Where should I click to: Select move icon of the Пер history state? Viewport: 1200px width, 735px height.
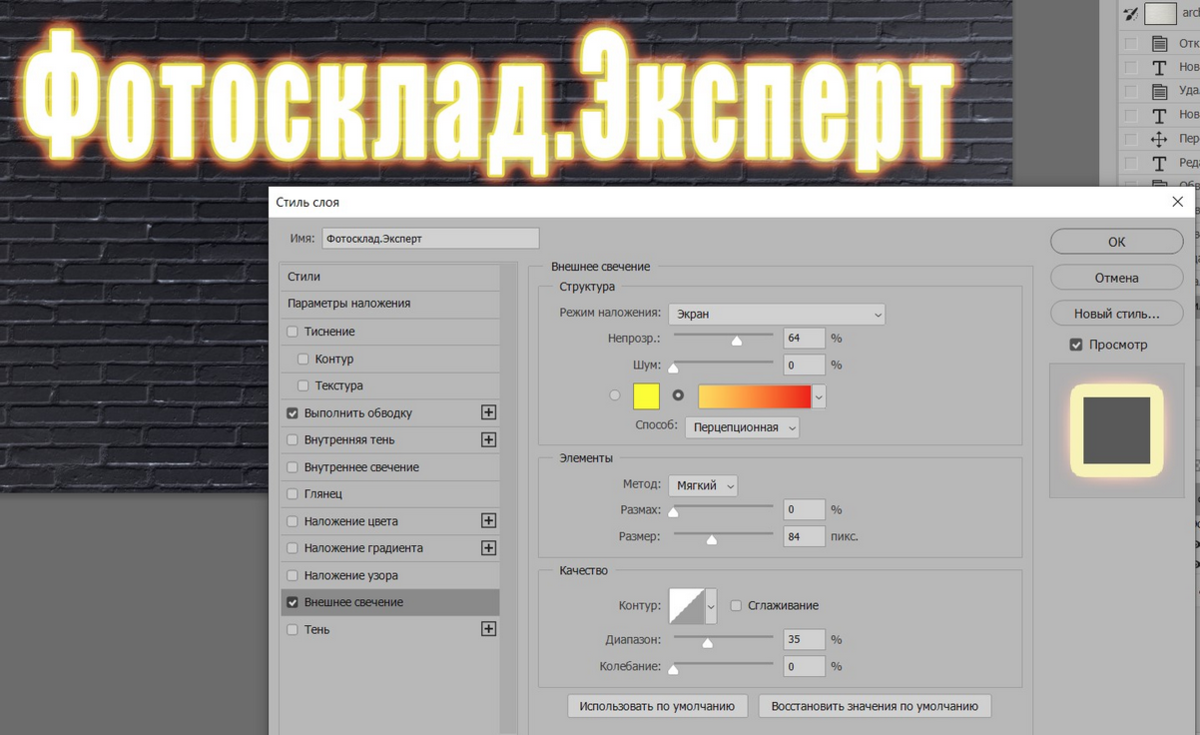(1159, 139)
